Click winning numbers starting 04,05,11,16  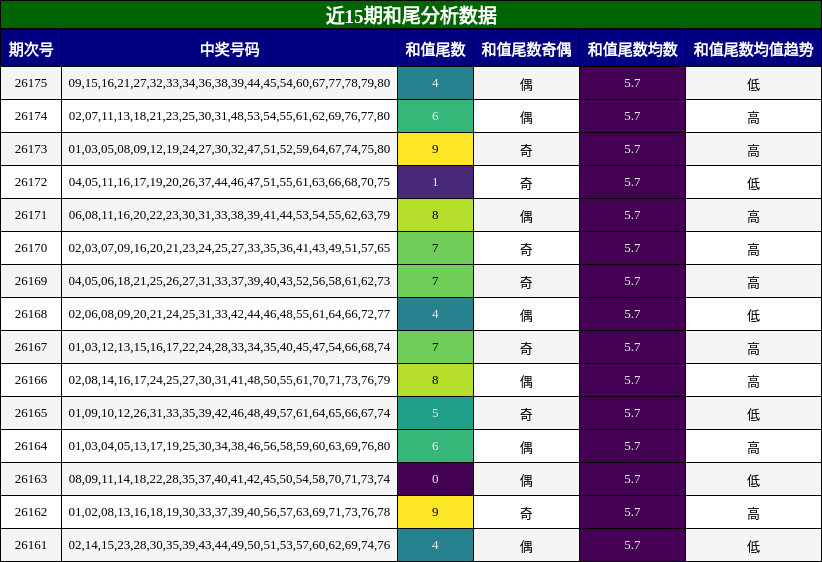tap(230, 182)
